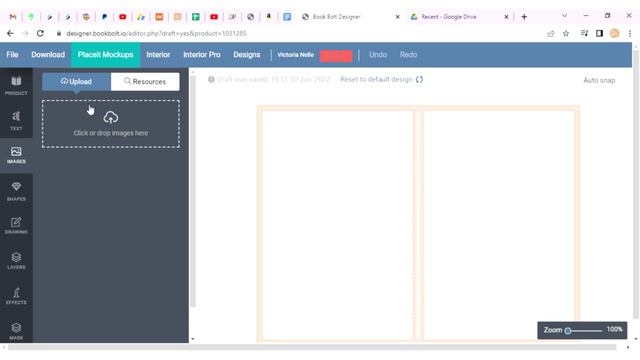Open the Images panel in sidebar

[16, 156]
